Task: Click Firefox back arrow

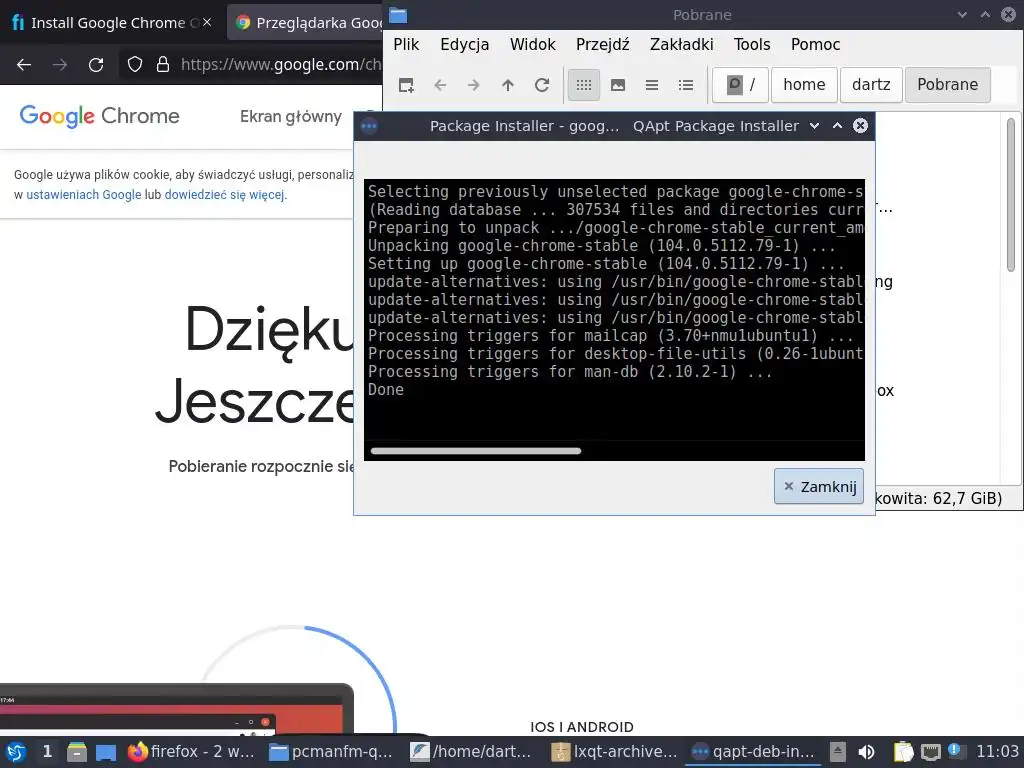Action: (x=24, y=65)
